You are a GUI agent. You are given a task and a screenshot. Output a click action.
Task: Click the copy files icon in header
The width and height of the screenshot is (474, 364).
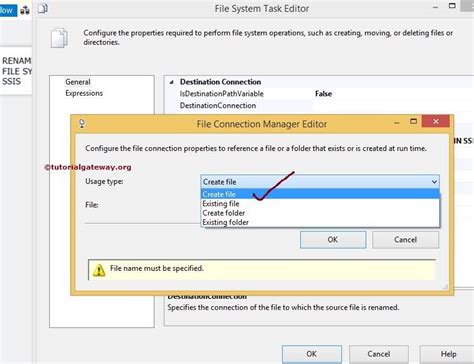(x=60, y=38)
